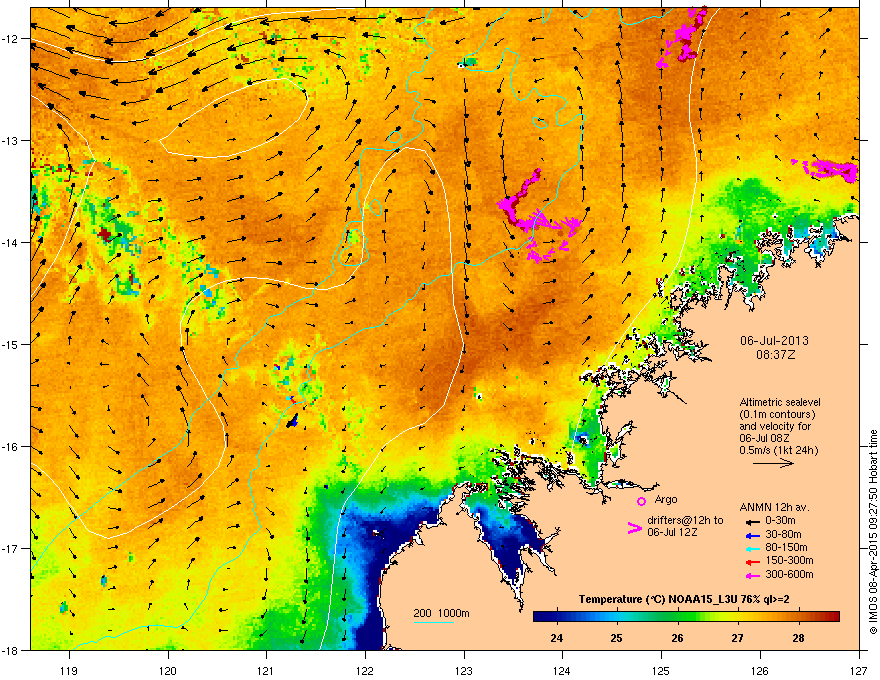Viewport: 880px width, 680px height.
Task: Click the longitude axis label '120'
Action: [168, 670]
